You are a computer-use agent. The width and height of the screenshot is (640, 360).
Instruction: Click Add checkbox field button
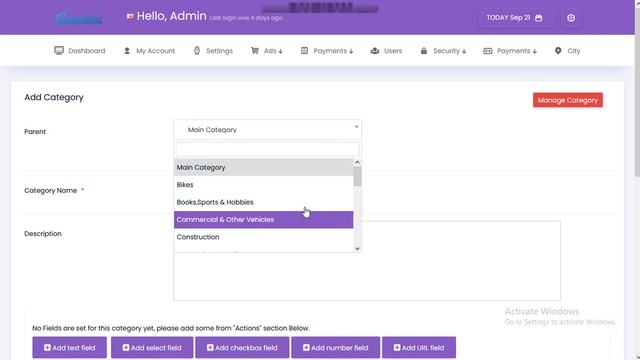click(x=242, y=348)
